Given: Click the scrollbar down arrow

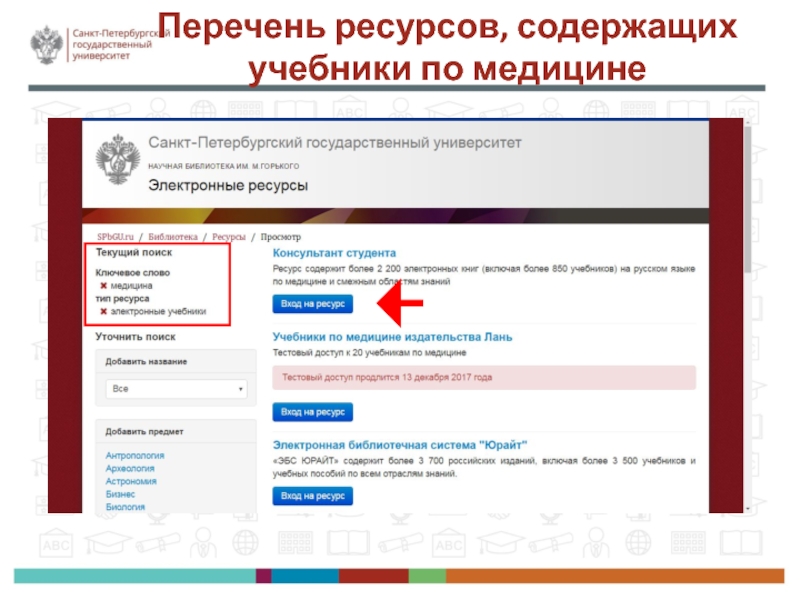Looking at the screenshot, I should [x=747, y=509].
